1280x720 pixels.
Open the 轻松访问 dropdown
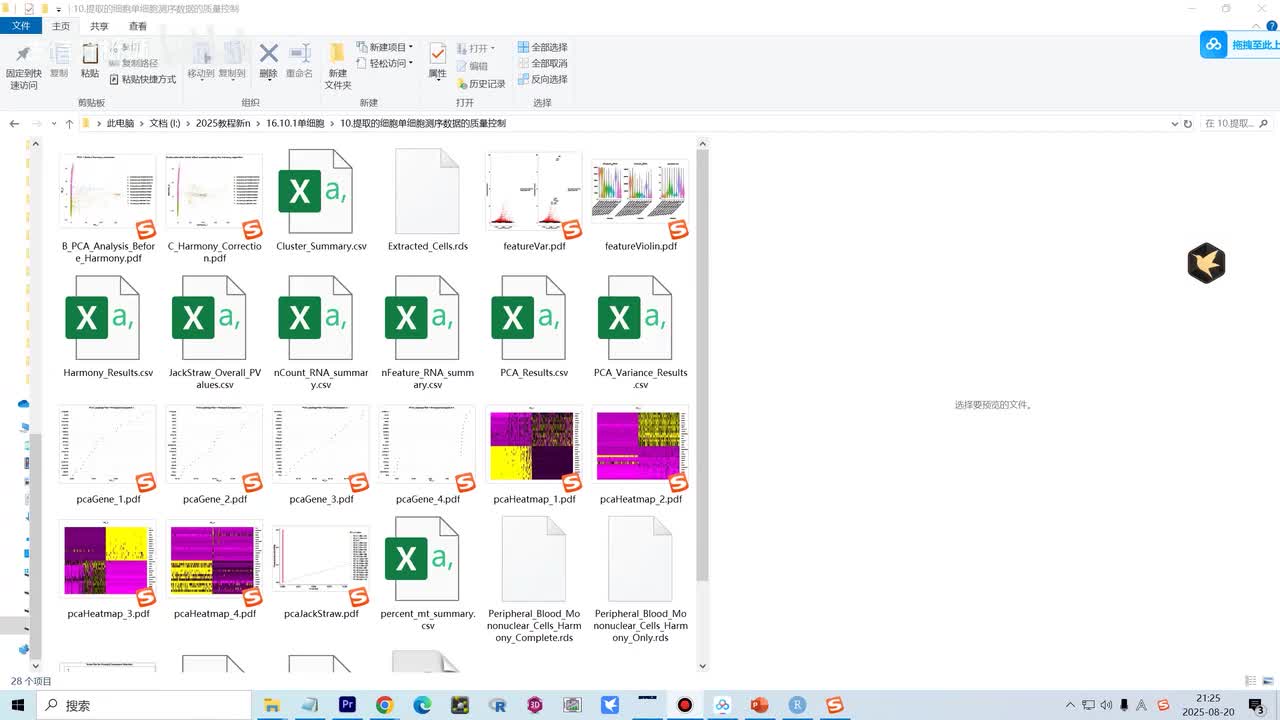tap(384, 63)
